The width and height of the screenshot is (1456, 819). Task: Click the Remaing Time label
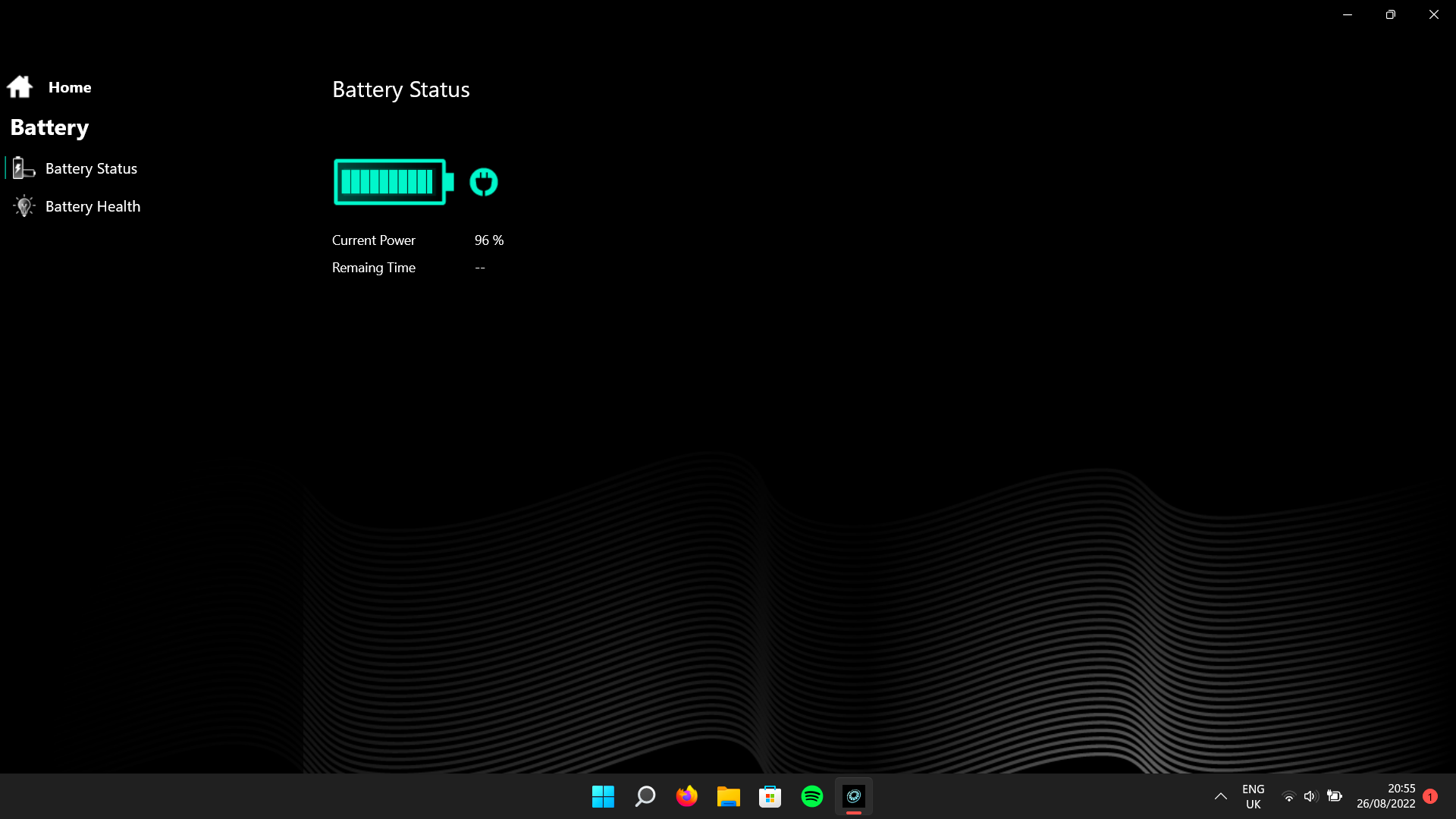coord(374,268)
